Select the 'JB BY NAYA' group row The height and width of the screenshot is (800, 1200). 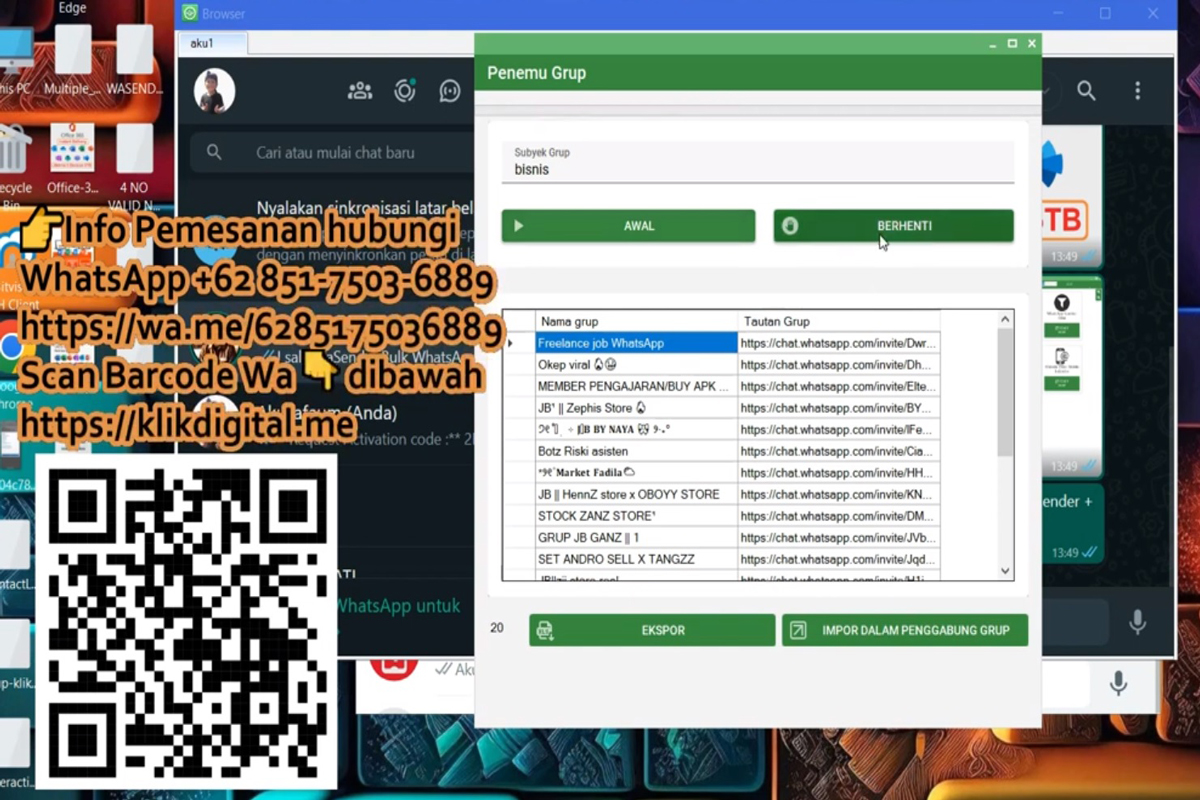[x=636, y=429]
